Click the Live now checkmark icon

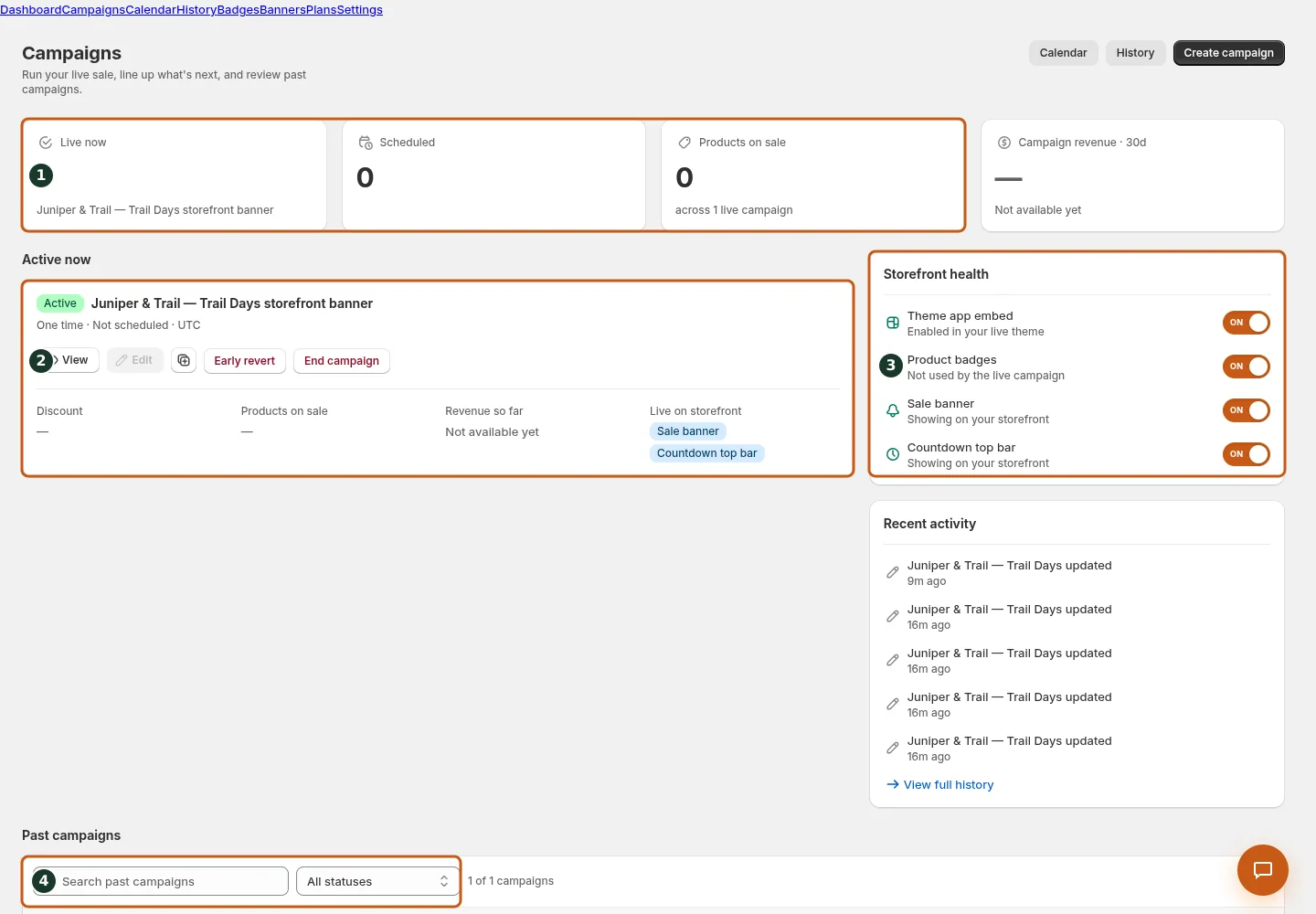point(46,143)
